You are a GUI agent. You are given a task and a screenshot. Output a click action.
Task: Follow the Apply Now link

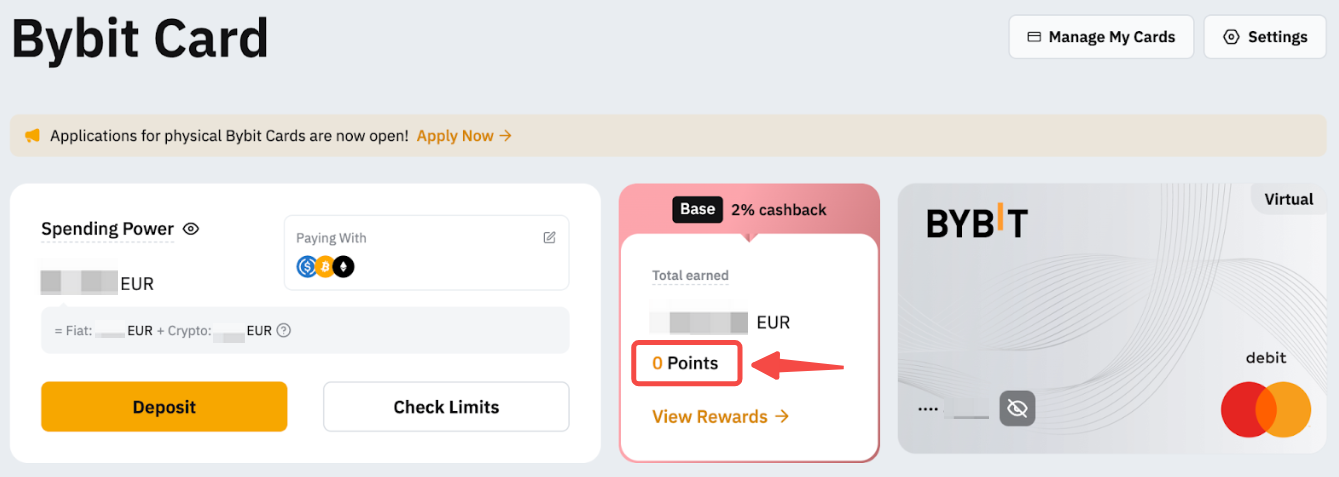click(x=464, y=136)
